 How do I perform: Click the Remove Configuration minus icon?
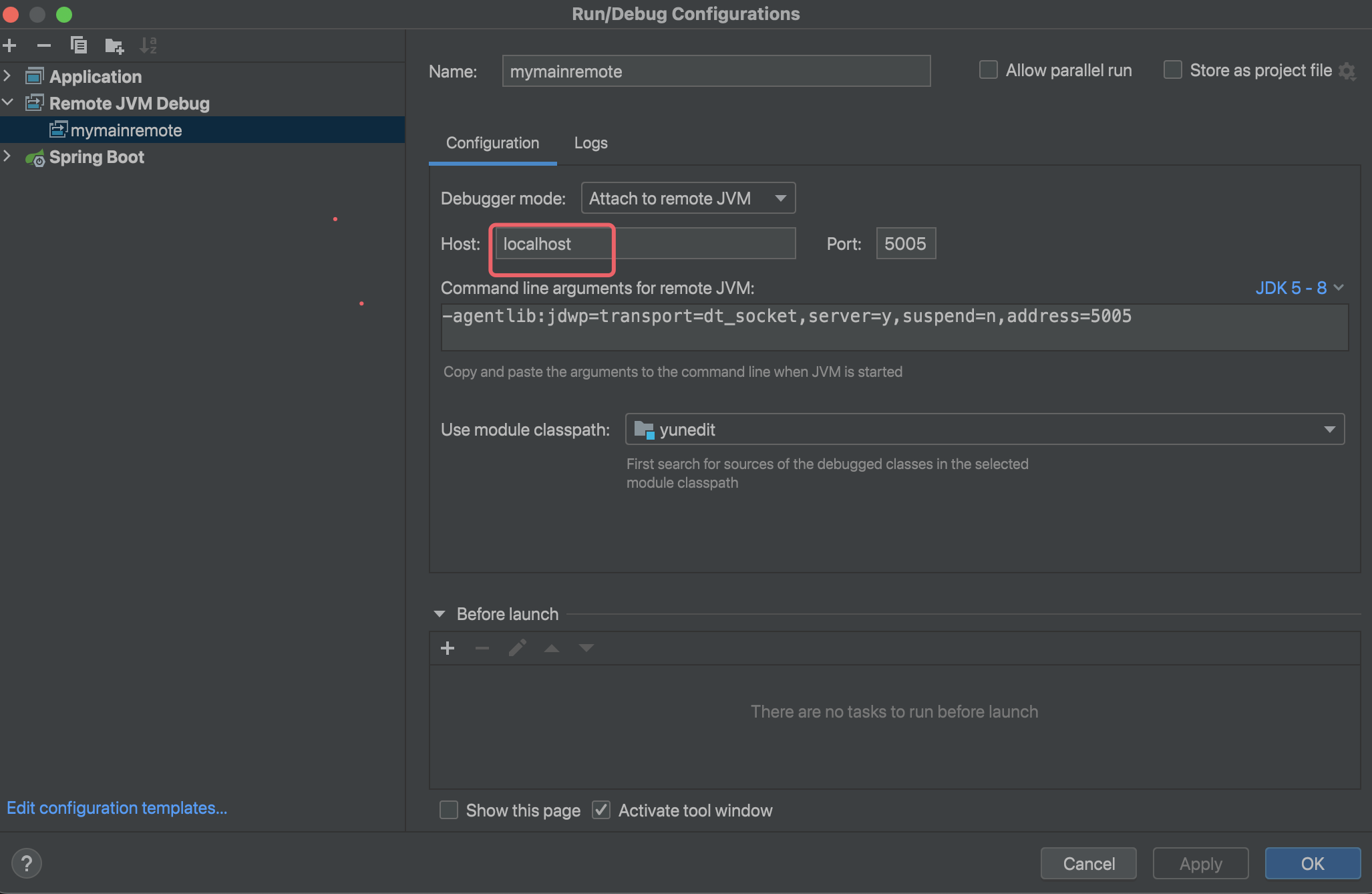pyautogui.click(x=44, y=45)
